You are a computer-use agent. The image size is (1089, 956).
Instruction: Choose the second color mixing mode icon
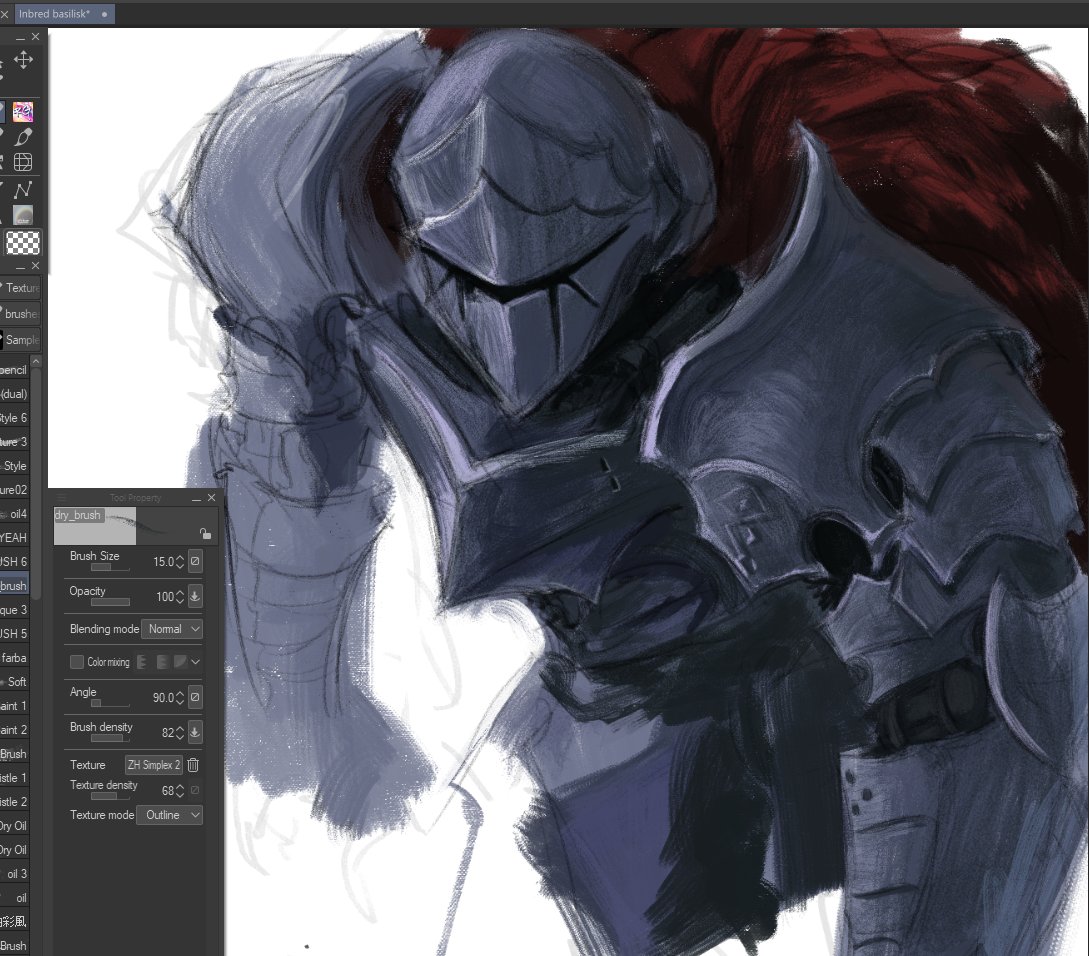pos(162,662)
